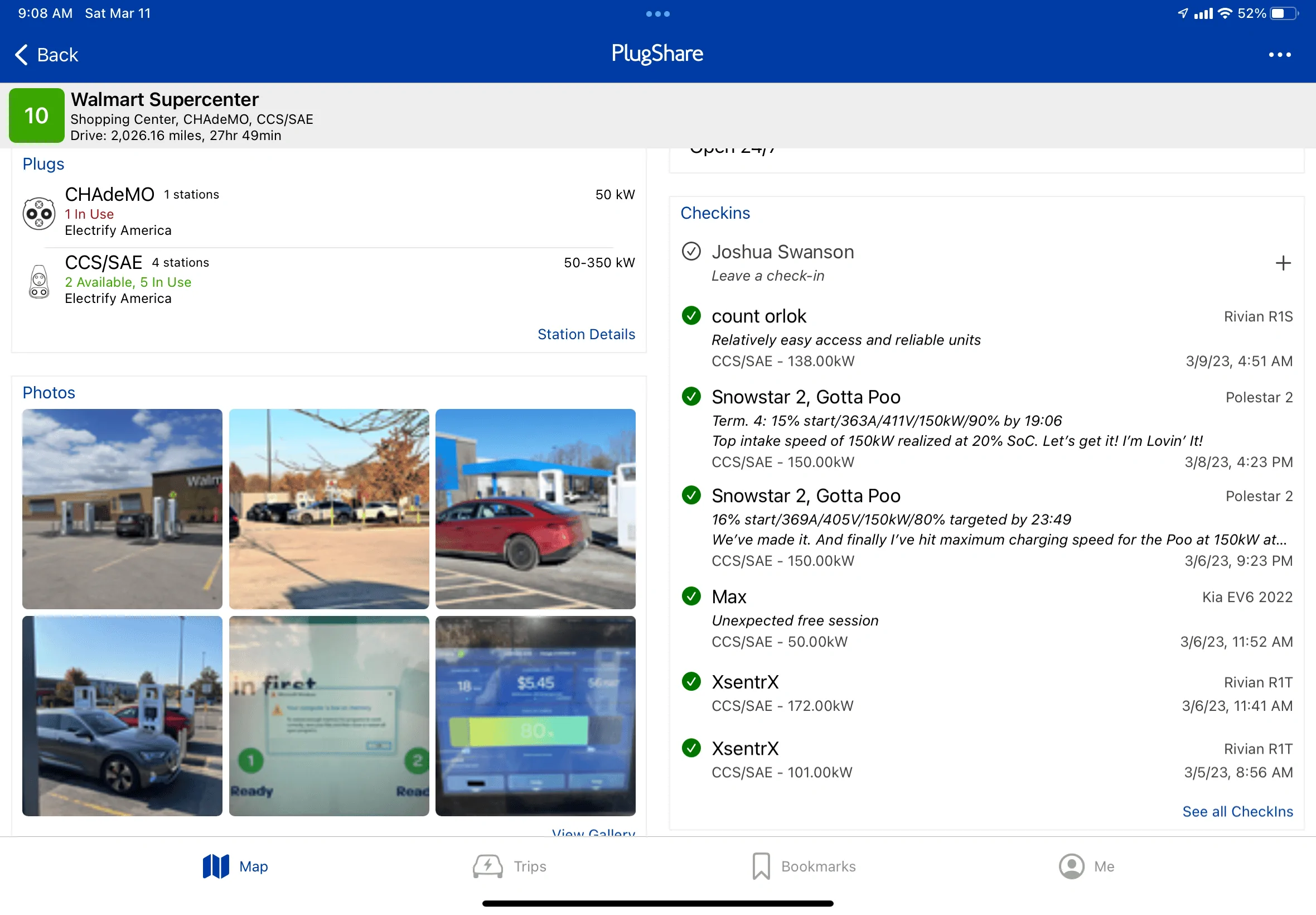Tap the Map tab icon

(x=215, y=866)
